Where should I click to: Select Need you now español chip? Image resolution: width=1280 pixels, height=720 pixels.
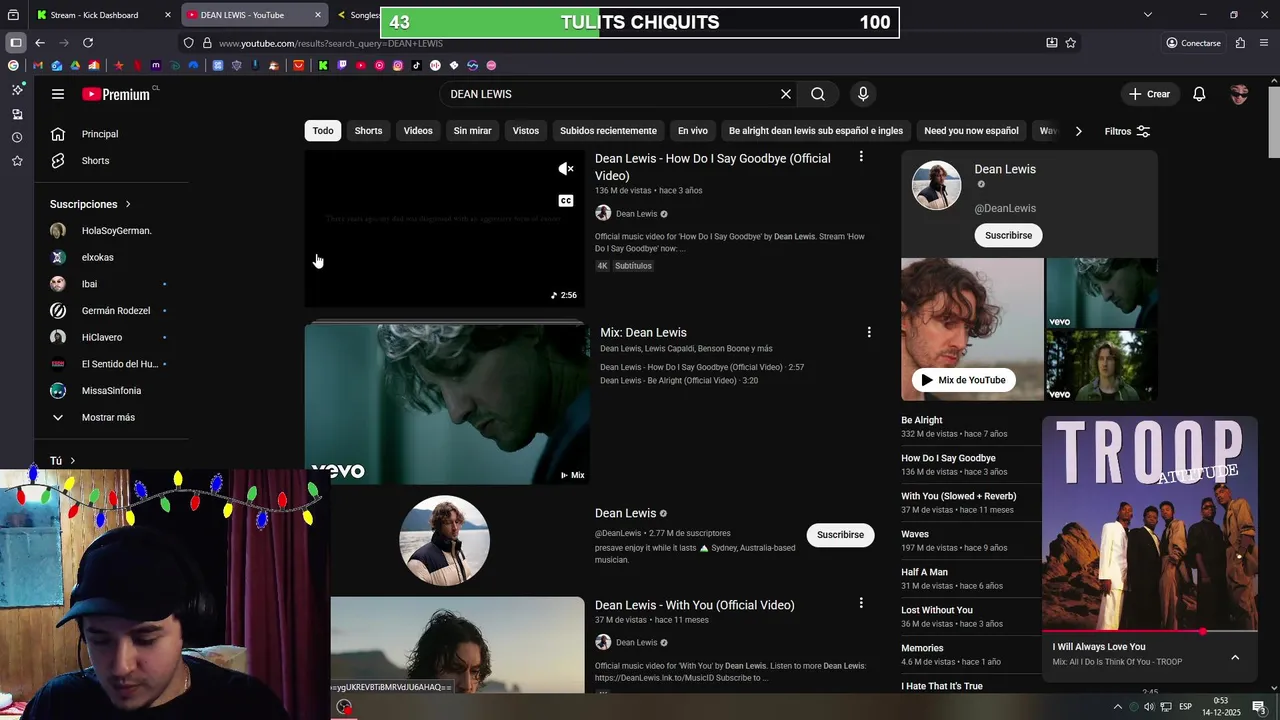[x=971, y=131]
